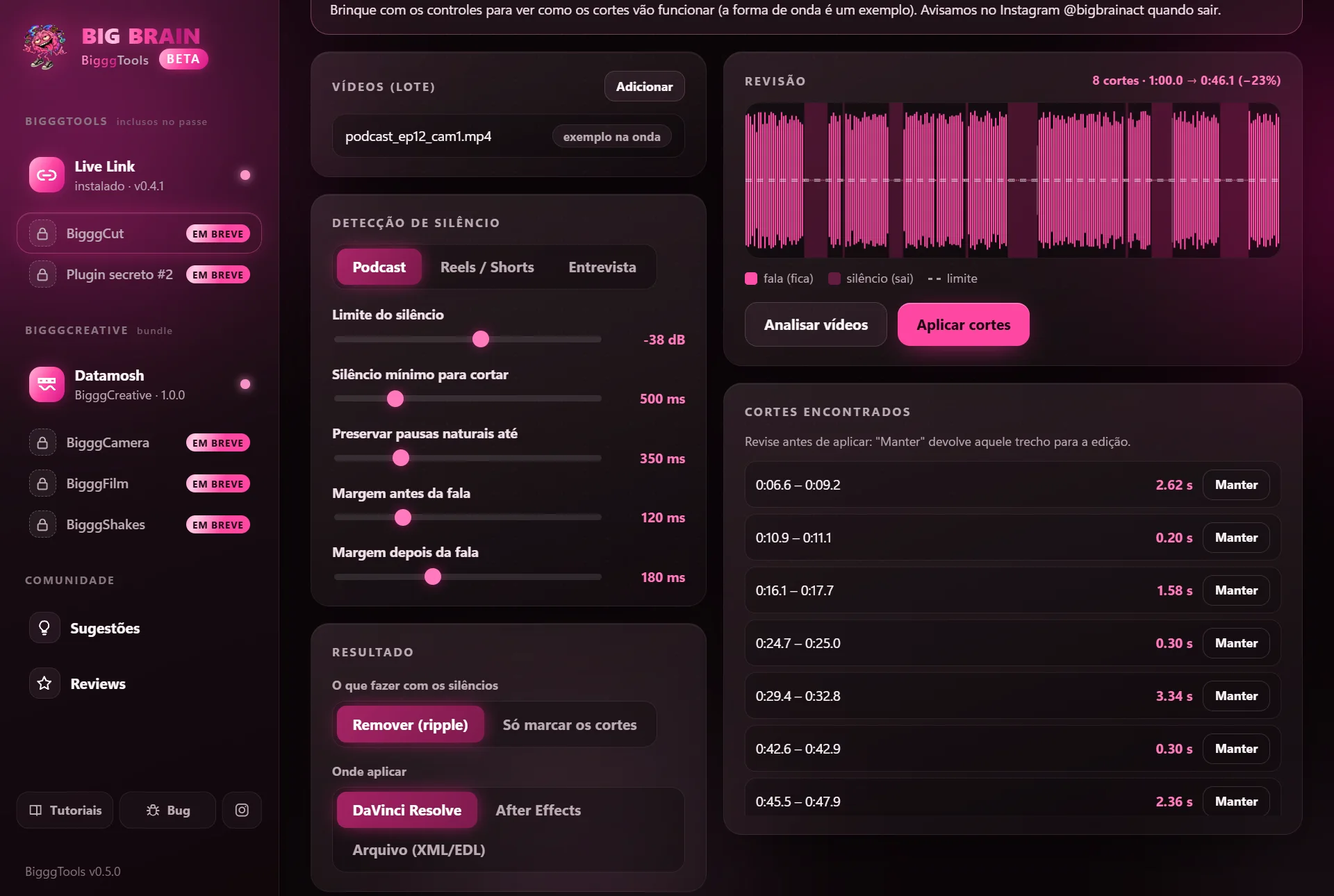This screenshot has height=896, width=1334.
Task: Click Analisar vídeos button
Action: coord(816,324)
